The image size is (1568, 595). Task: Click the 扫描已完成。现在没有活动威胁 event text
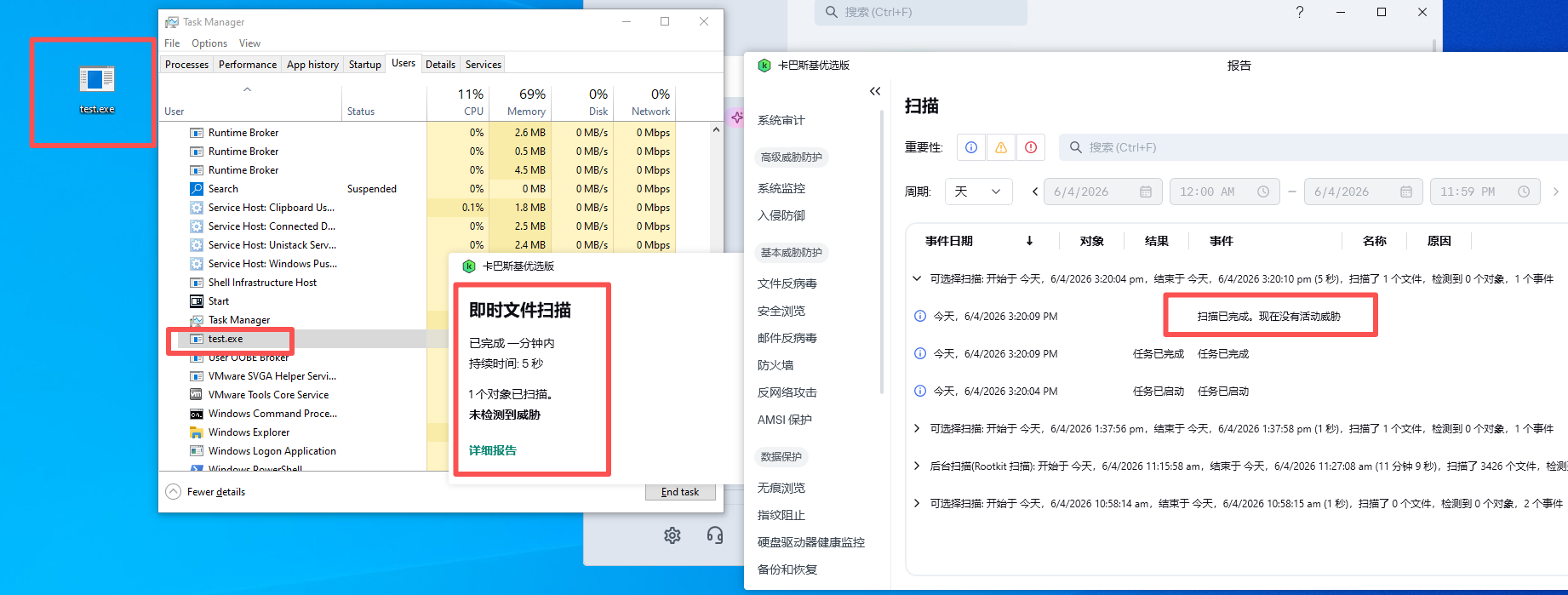coord(1268,316)
